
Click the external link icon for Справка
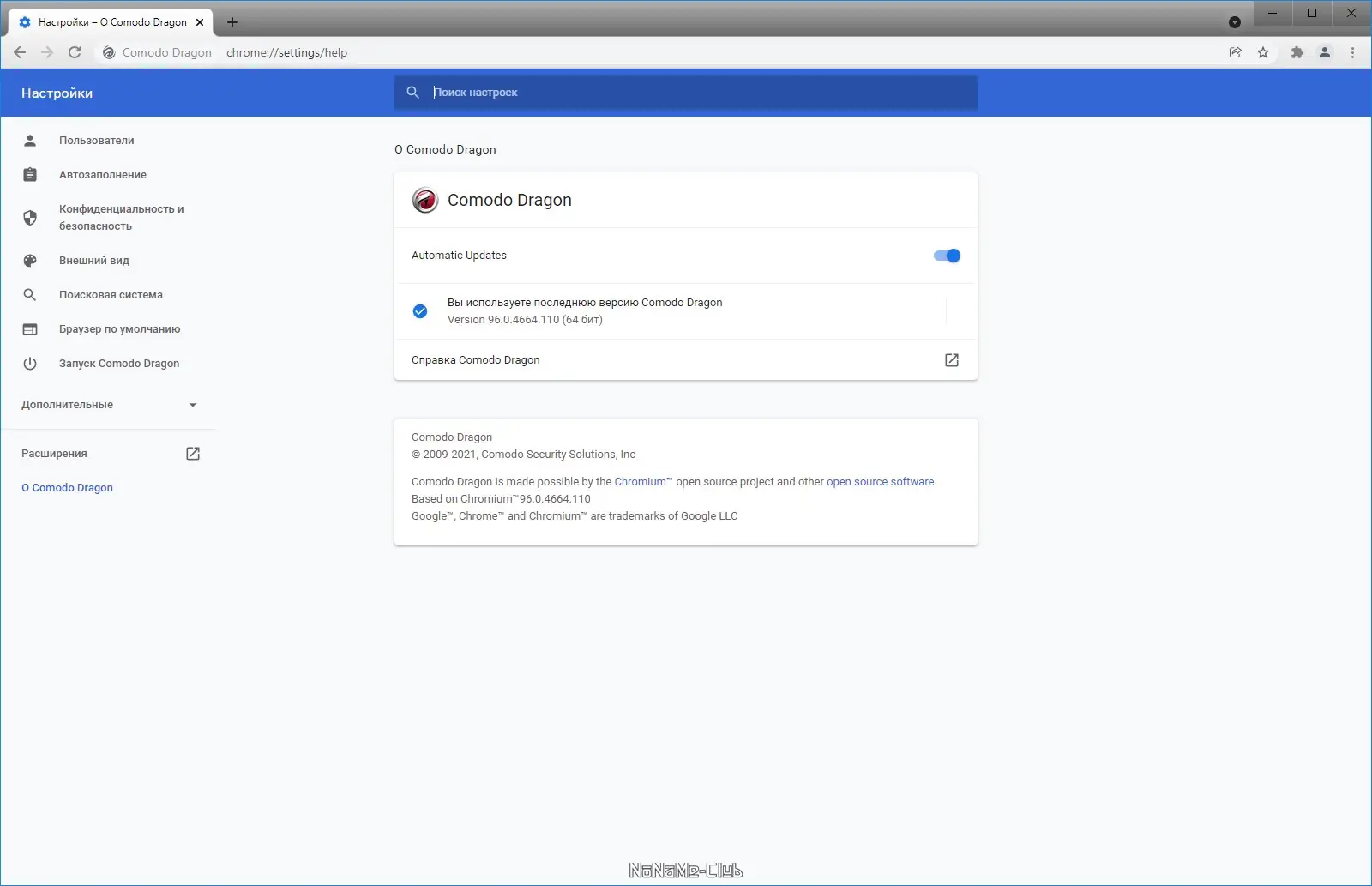click(952, 360)
